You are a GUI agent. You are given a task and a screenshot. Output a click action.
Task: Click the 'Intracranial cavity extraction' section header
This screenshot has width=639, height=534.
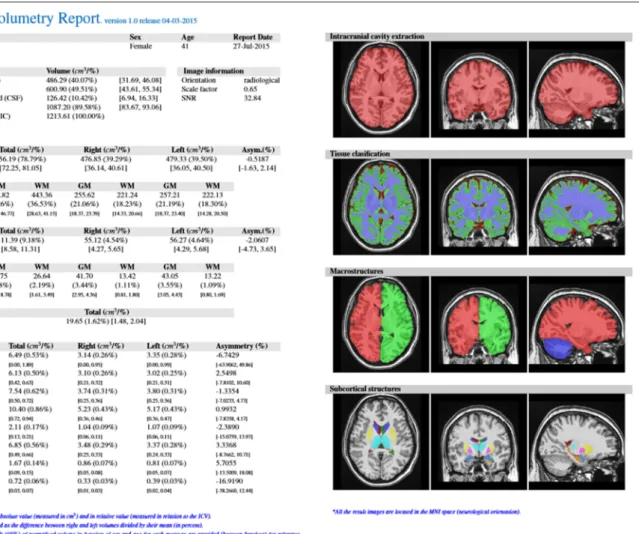pos(377,36)
